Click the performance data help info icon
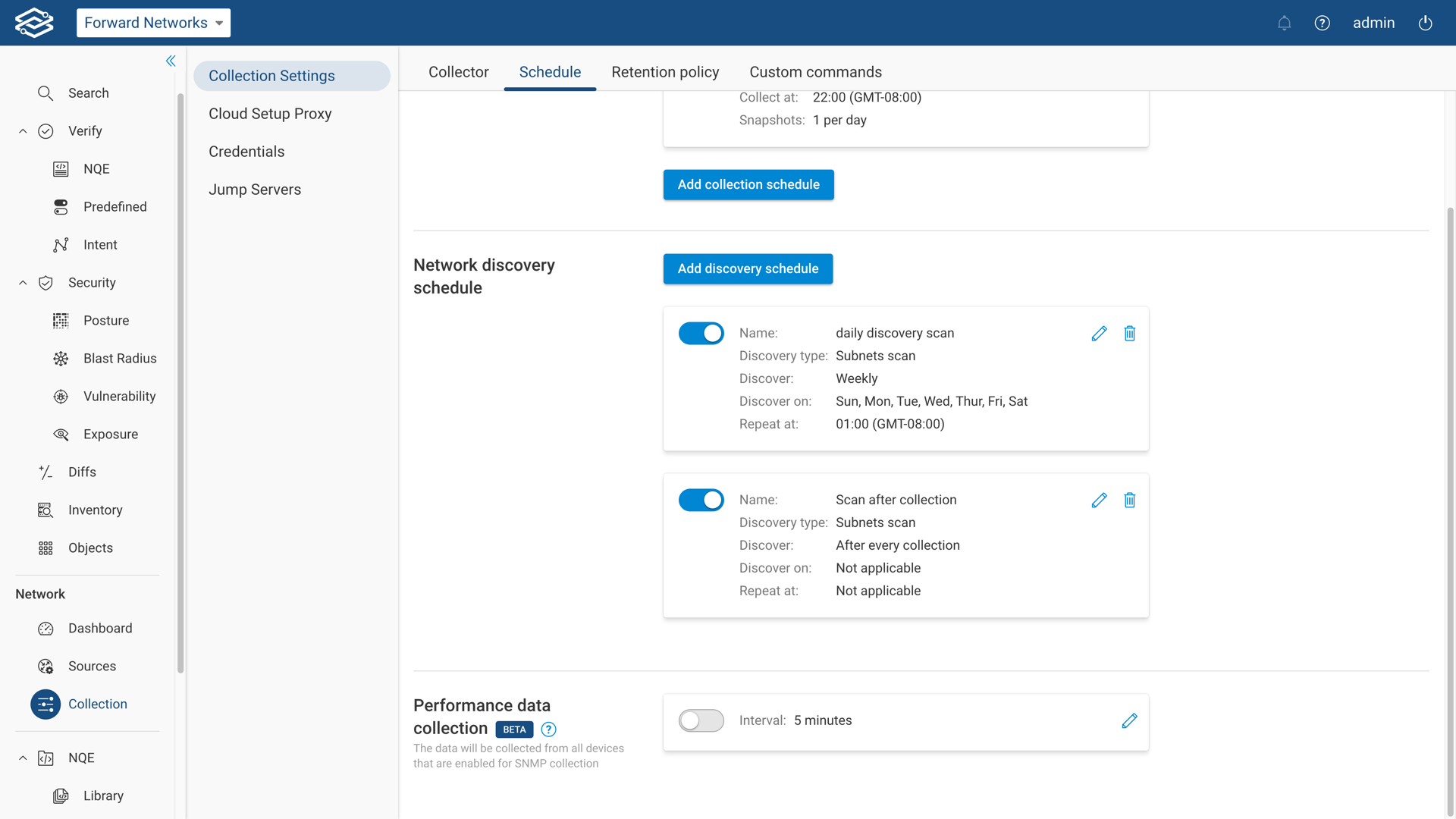Viewport: 1456px width, 819px height. click(548, 730)
